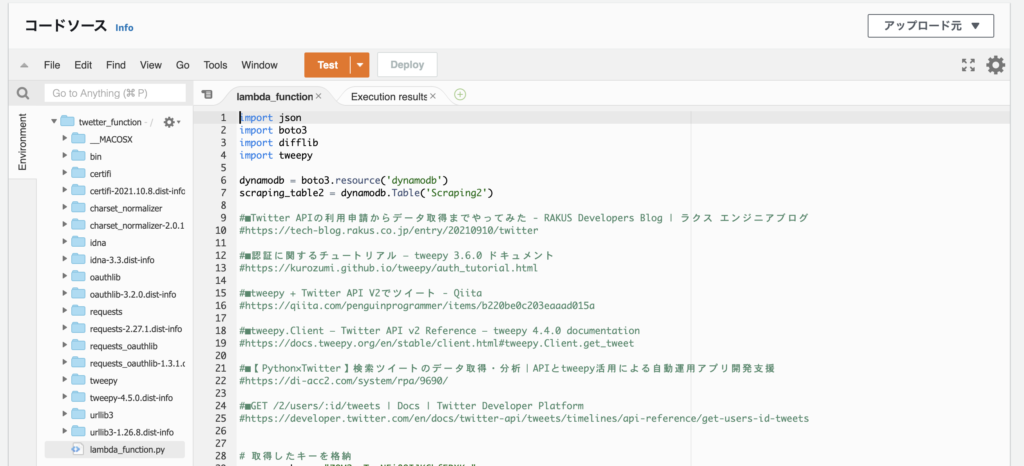Click the developer.twitter.com URL comment line
1024x466 pixels.
click(524, 418)
